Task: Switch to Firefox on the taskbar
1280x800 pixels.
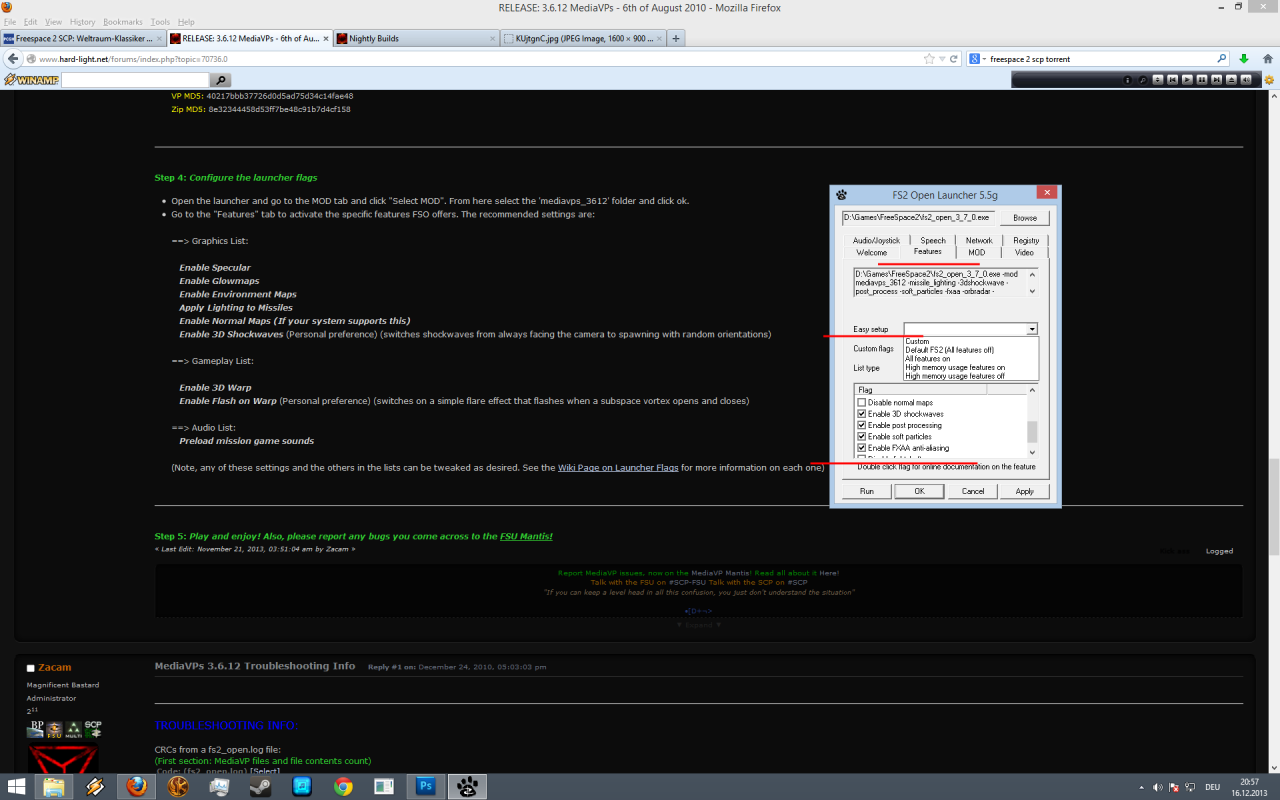Action: pyautogui.click(x=136, y=786)
